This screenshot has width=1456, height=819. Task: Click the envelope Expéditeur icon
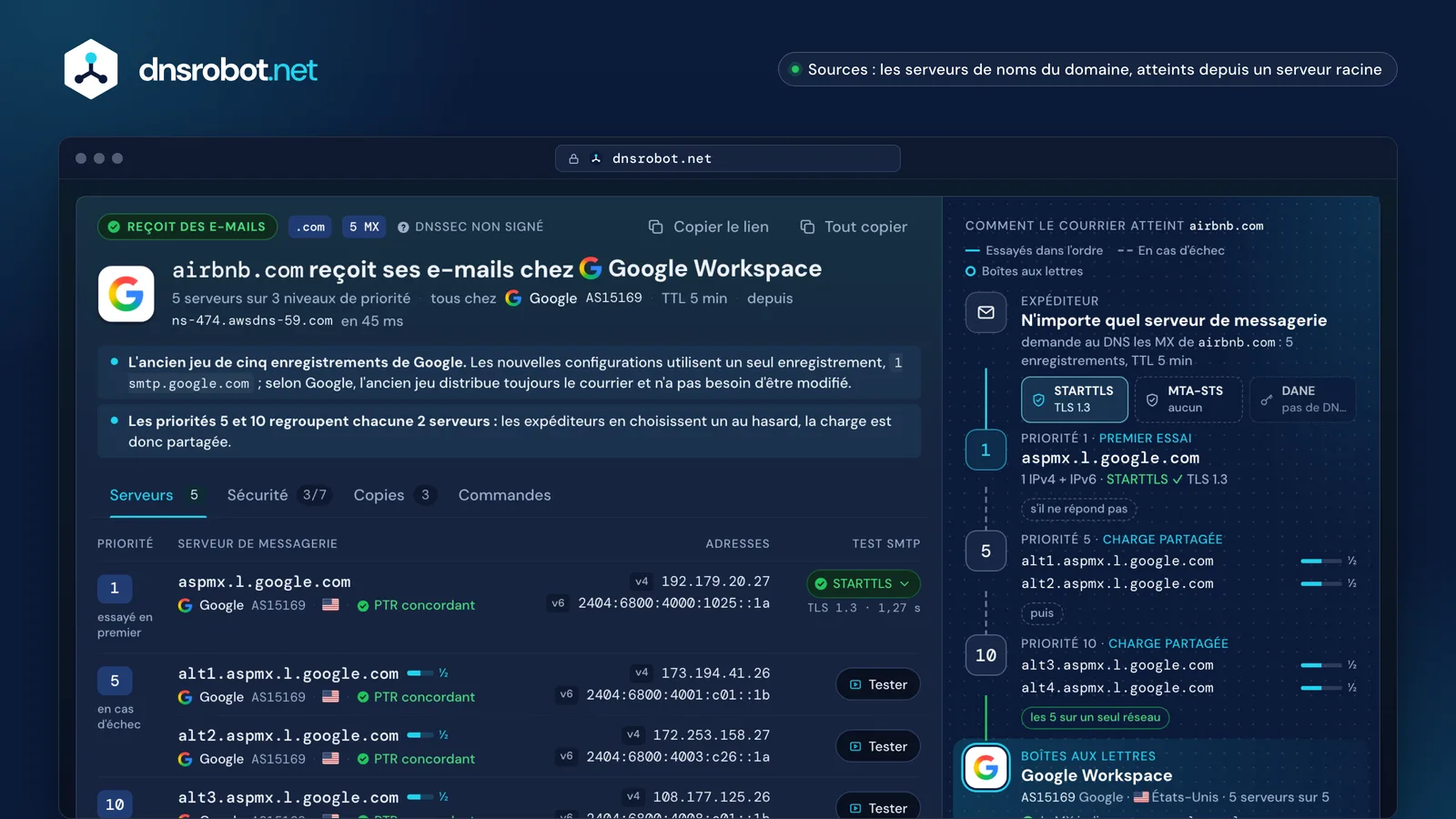[986, 312]
